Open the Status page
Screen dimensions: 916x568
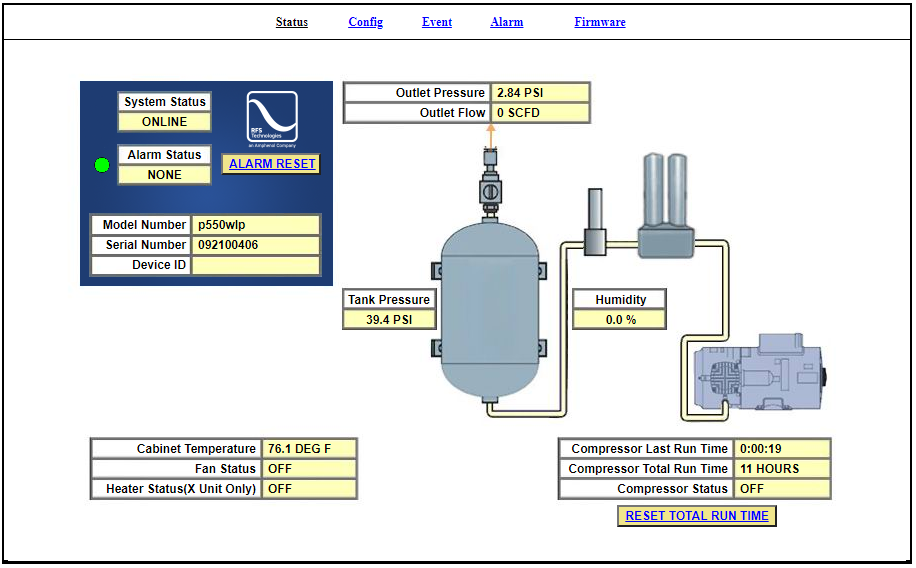point(292,22)
